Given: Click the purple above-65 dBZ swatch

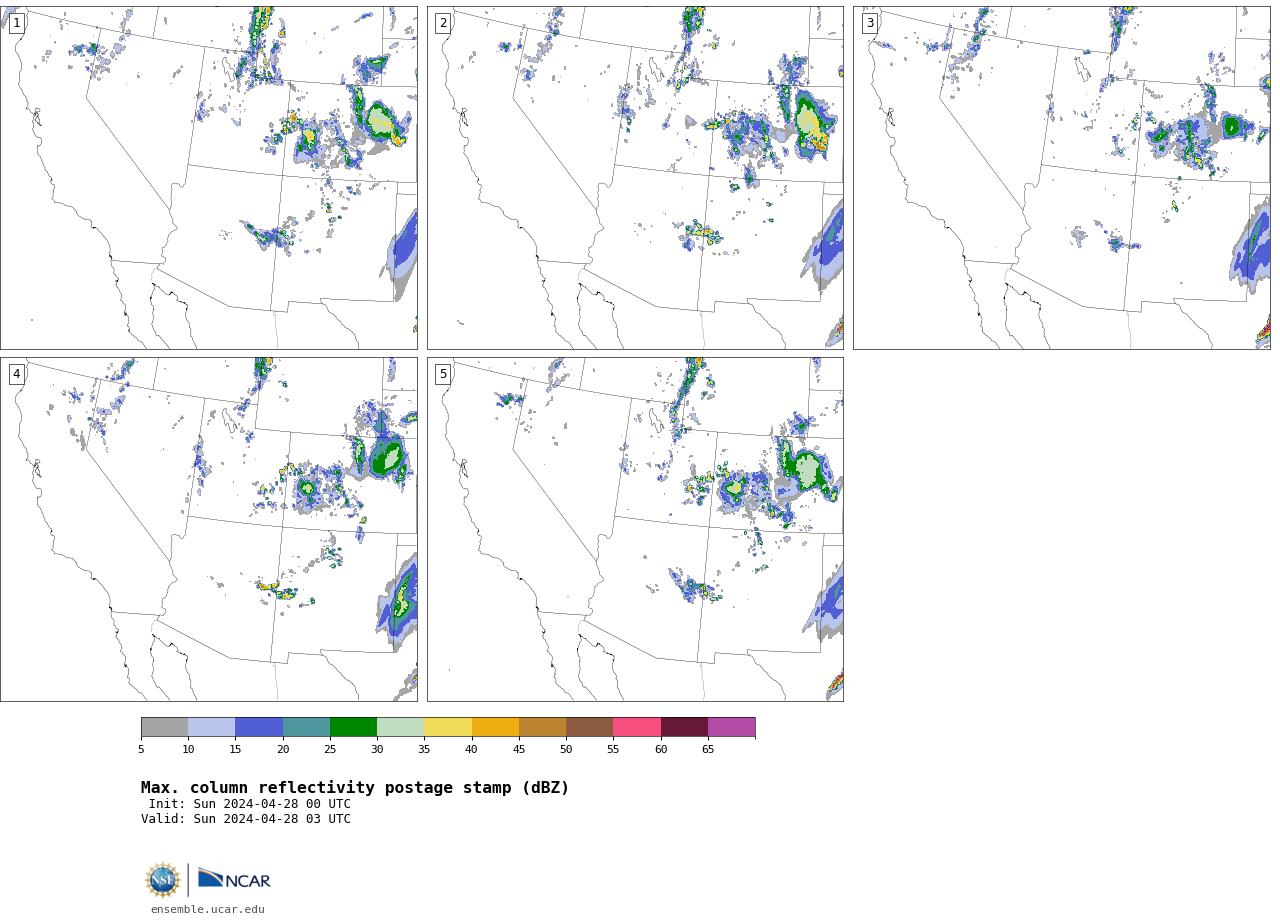Looking at the screenshot, I should [732, 727].
